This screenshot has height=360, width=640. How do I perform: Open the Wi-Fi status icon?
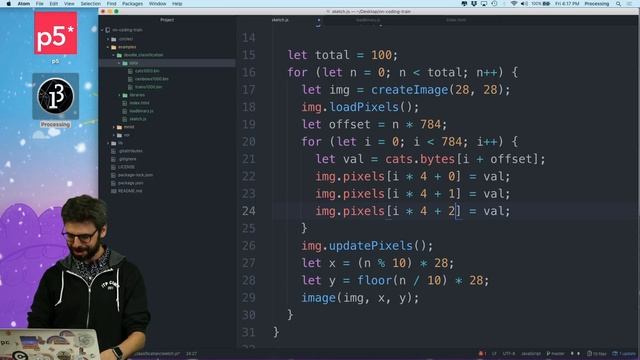[x=513, y=4]
